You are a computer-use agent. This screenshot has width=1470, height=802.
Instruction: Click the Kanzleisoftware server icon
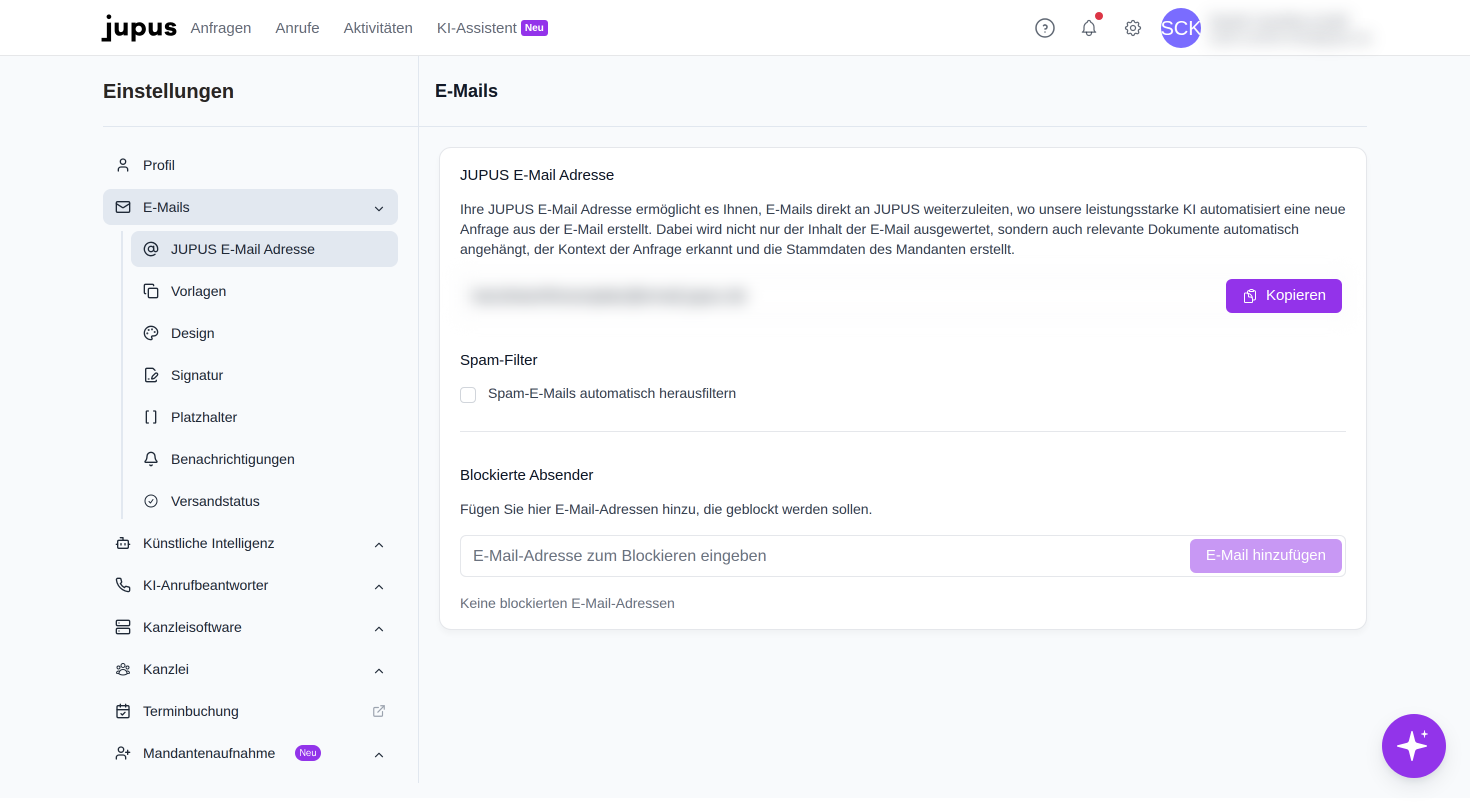[x=123, y=627]
